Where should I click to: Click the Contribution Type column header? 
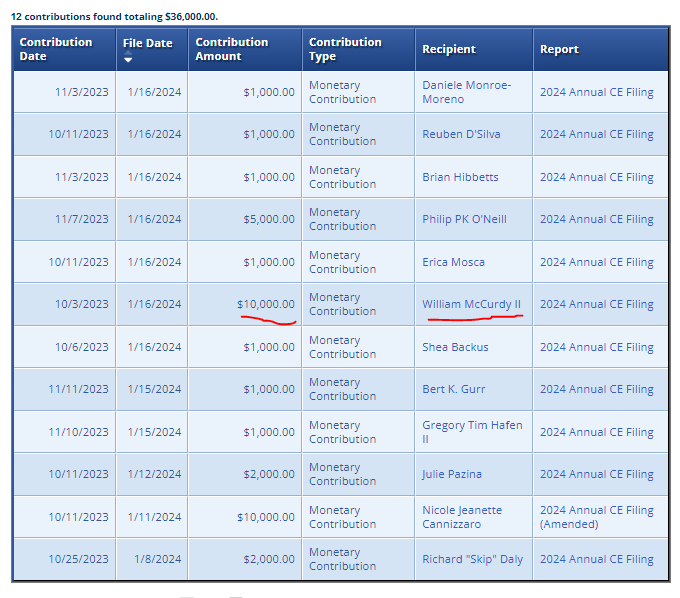tap(345, 49)
